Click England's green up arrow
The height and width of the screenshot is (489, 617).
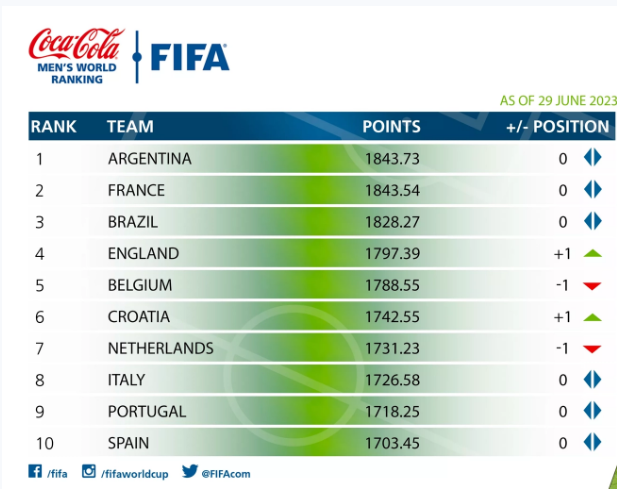click(x=592, y=254)
